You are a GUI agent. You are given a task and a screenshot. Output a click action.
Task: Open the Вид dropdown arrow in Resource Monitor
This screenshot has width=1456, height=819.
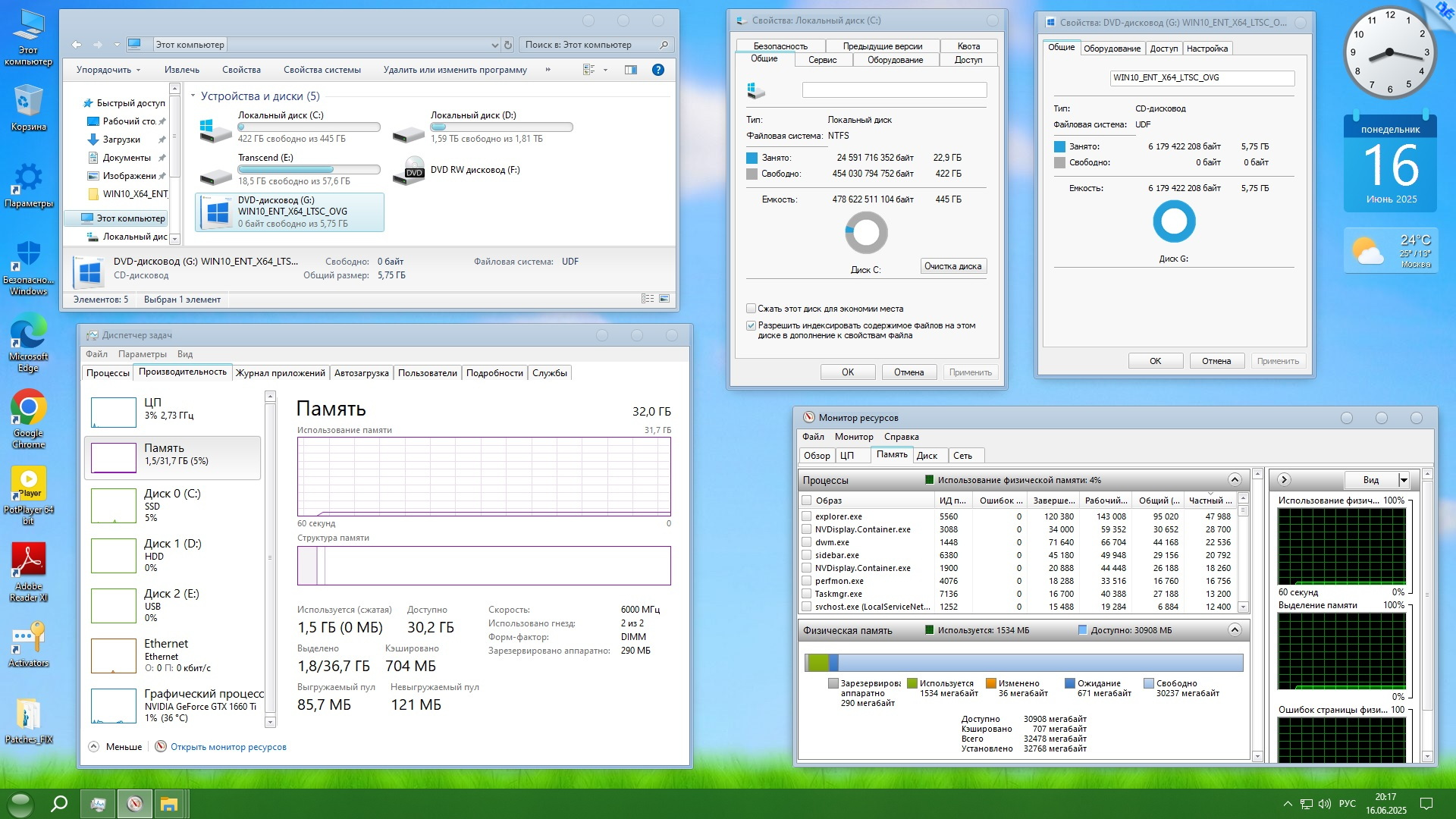click(x=1404, y=480)
